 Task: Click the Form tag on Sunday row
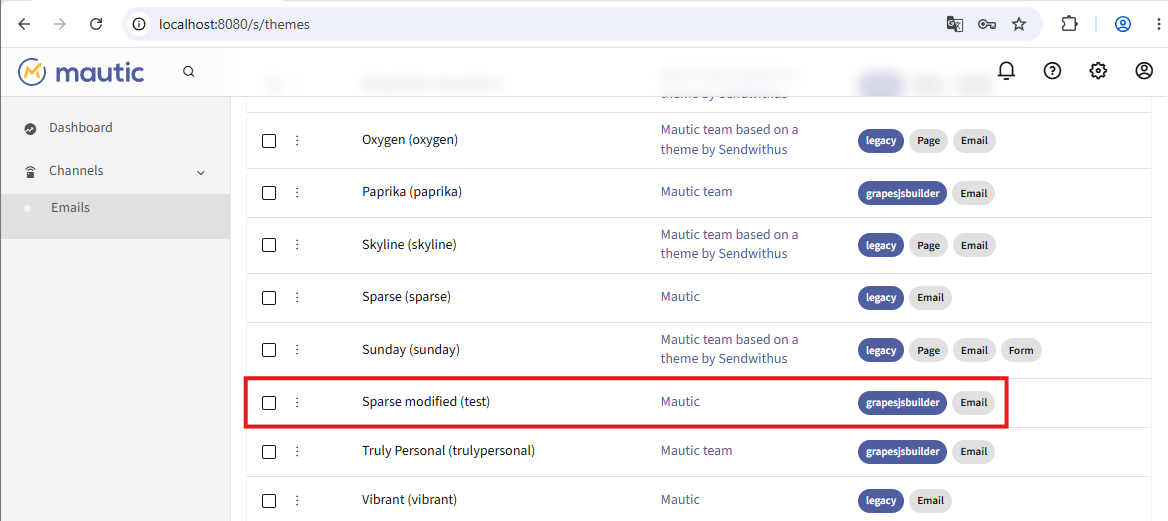tap(1021, 350)
